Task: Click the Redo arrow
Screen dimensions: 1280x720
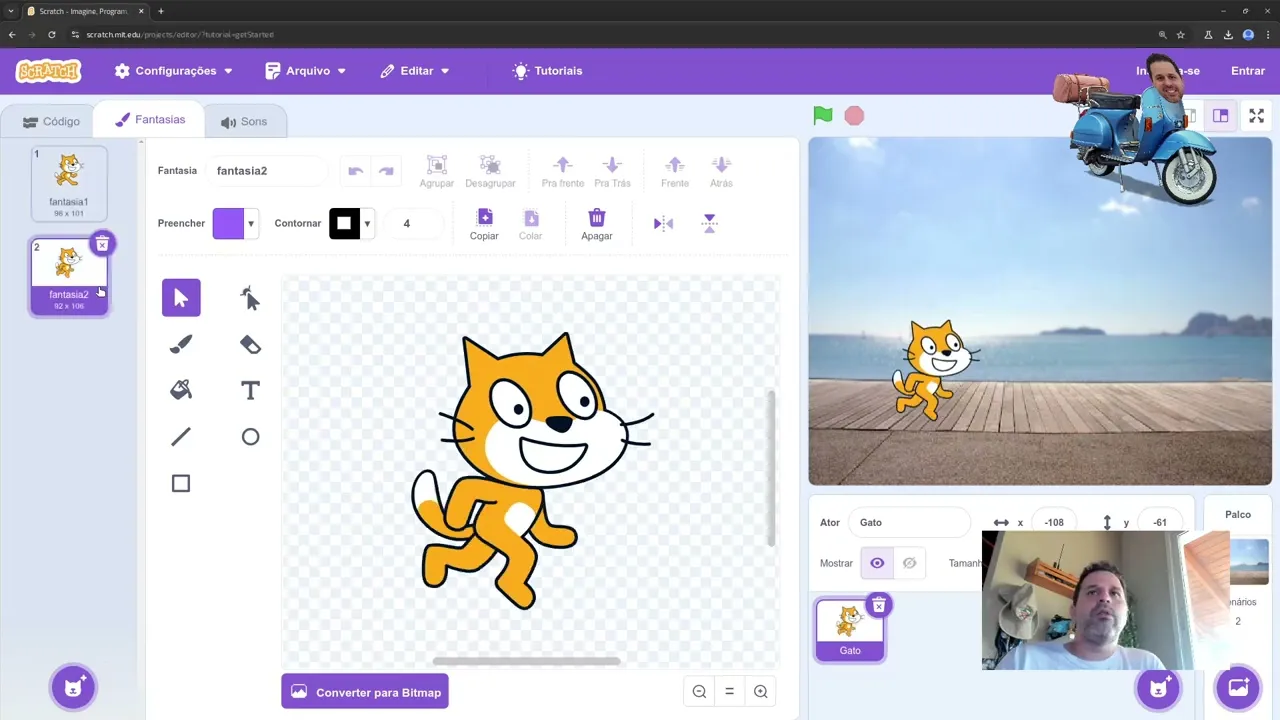Action: pyautogui.click(x=386, y=171)
